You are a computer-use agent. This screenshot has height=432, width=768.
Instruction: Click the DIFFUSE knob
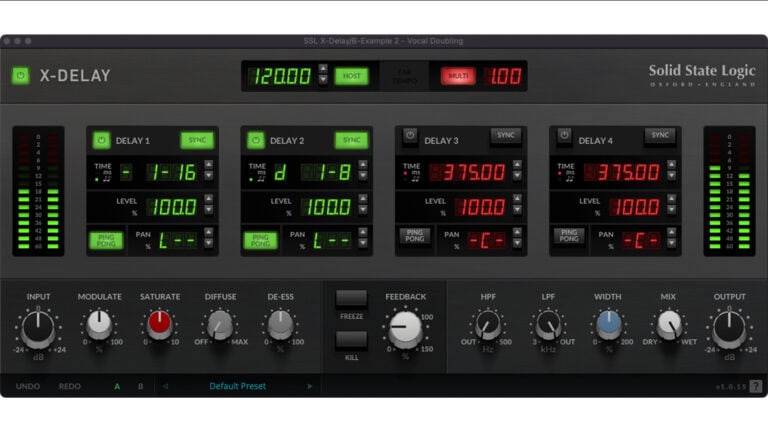[220, 324]
